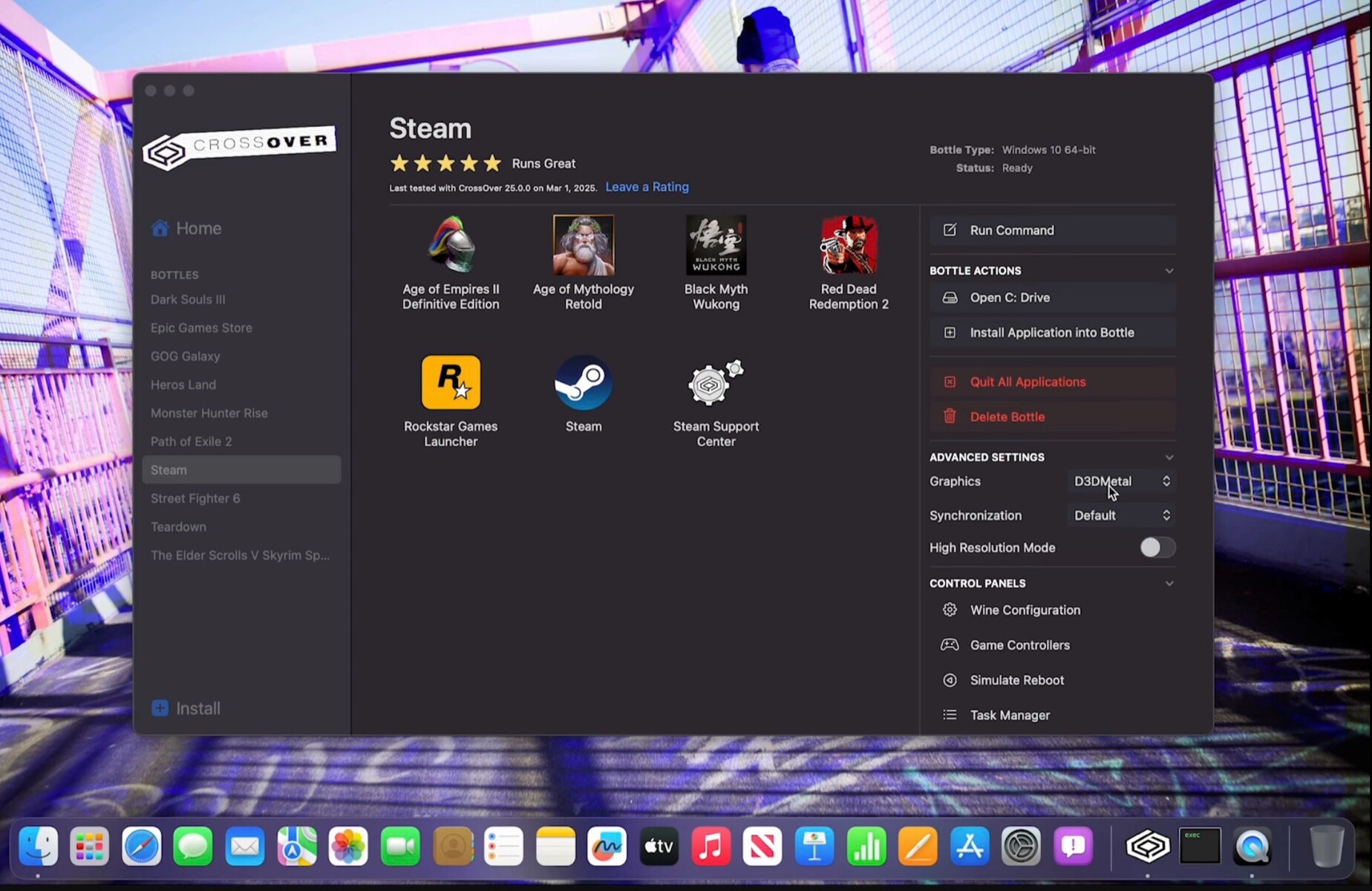Click Install Application into Bottle
The height and width of the screenshot is (891, 1372).
pyautogui.click(x=1052, y=332)
